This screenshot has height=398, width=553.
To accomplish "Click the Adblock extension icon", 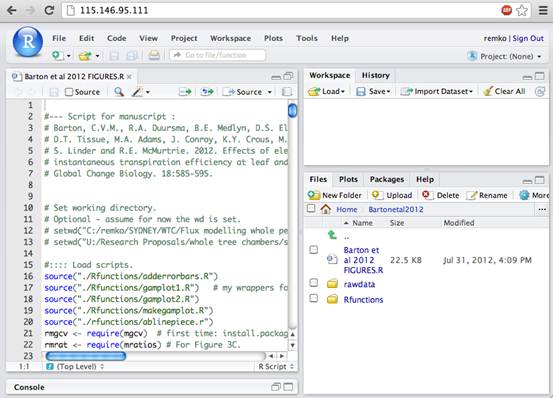I will 506,11.
